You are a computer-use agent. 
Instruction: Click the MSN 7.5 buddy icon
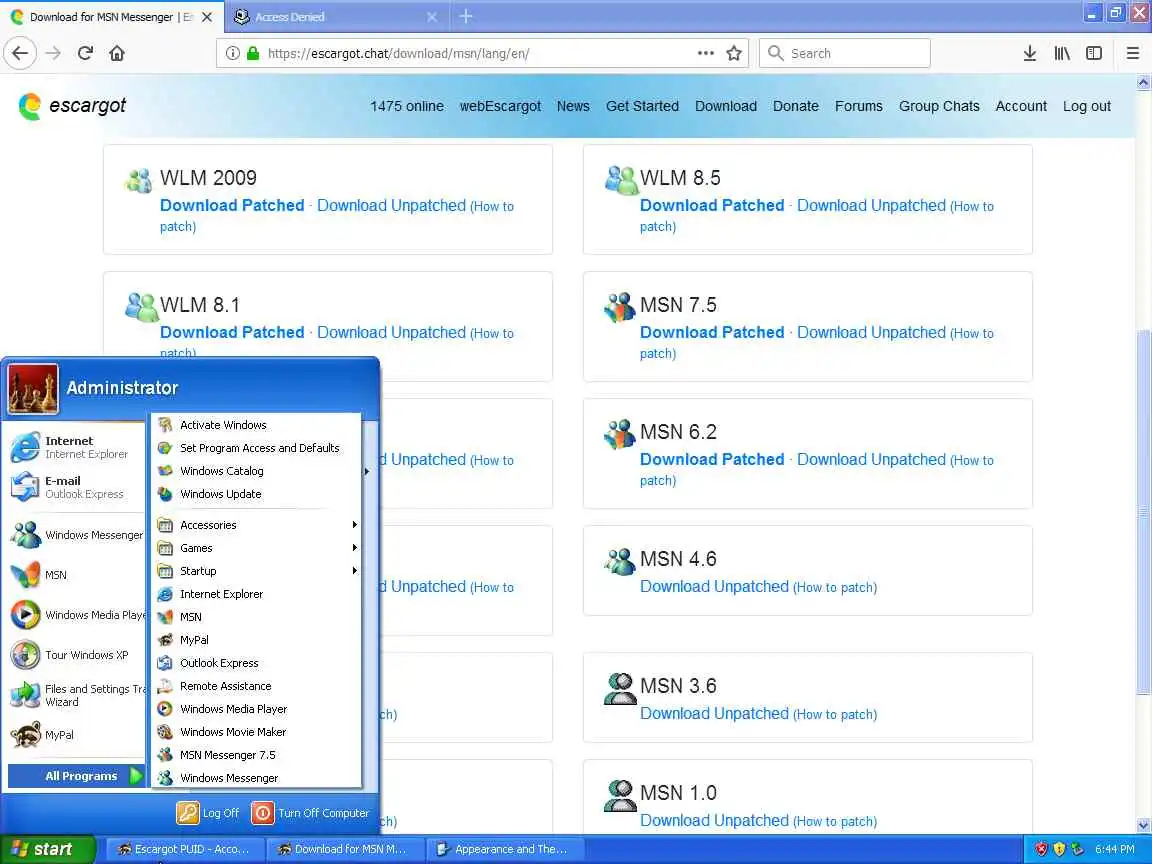click(619, 307)
